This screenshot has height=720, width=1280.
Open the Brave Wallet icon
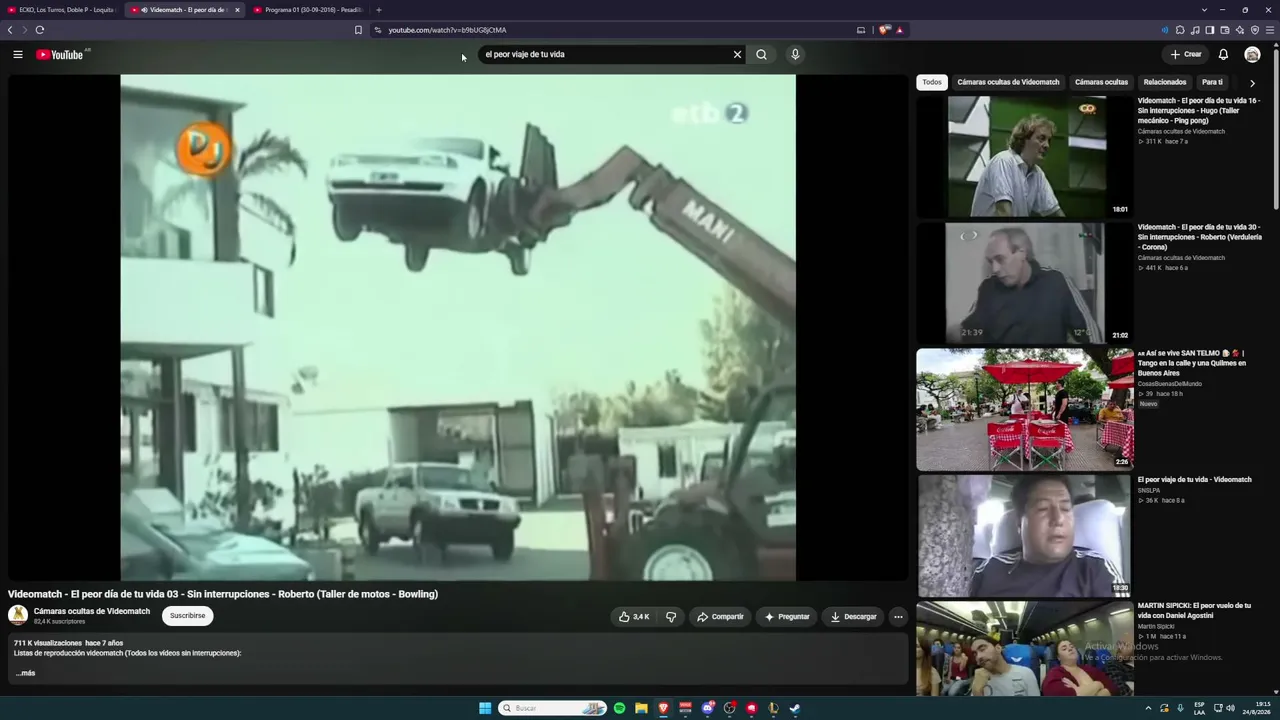(1225, 30)
